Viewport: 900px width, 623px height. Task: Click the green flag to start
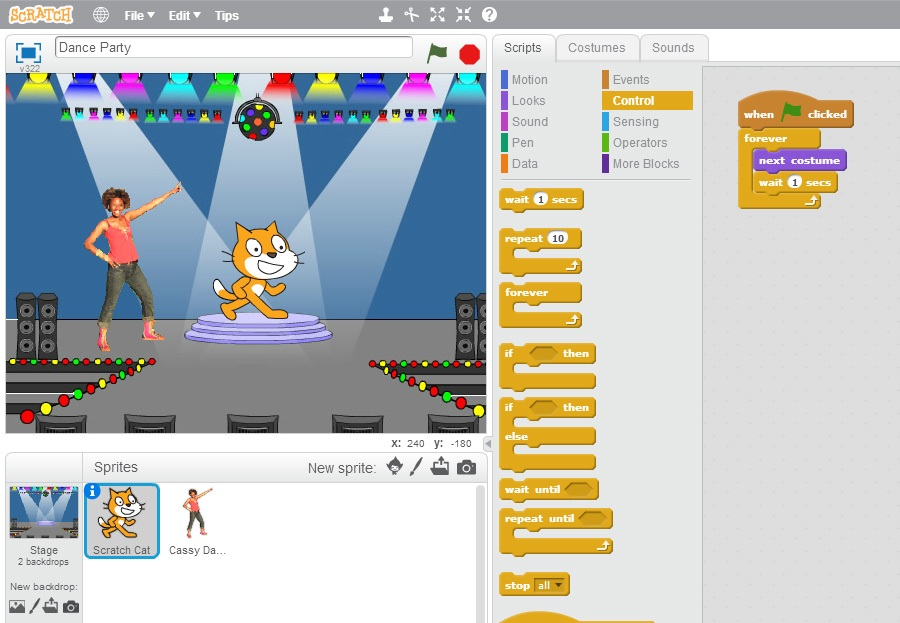click(x=437, y=53)
